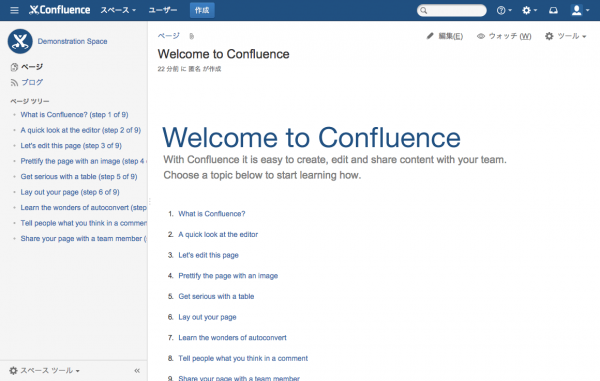Click the sidebar resize handle
The height and width of the screenshot is (381, 600).
click(x=149, y=201)
